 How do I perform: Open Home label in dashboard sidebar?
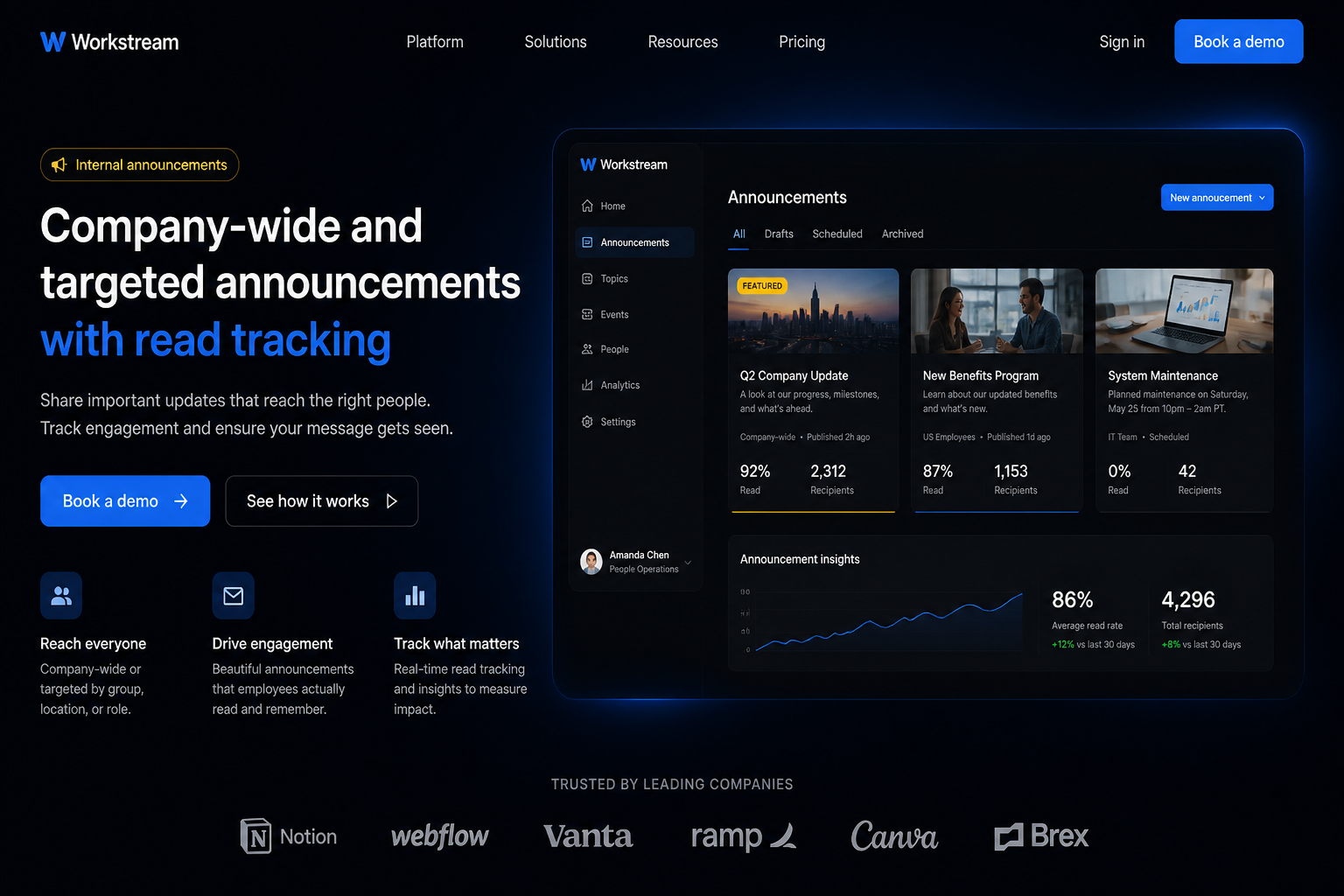(x=612, y=206)
